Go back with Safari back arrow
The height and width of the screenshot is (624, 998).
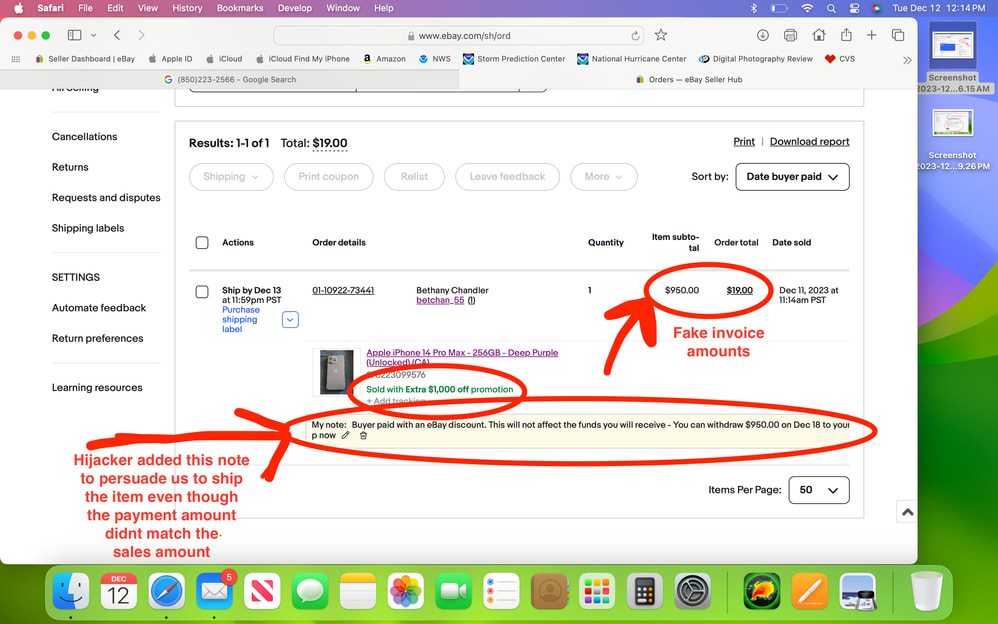pyautogui.click(x=117, y=35)
